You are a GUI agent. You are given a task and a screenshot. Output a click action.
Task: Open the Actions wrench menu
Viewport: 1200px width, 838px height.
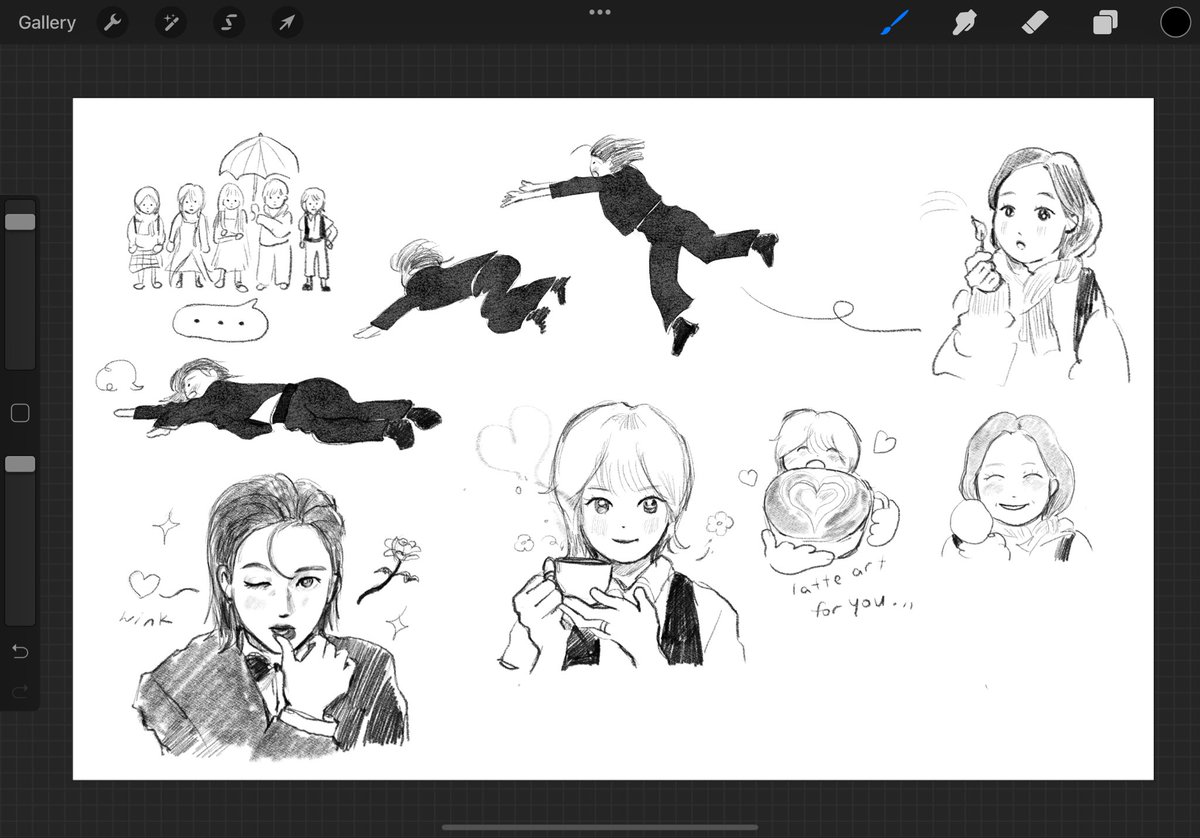pos(112,22)
